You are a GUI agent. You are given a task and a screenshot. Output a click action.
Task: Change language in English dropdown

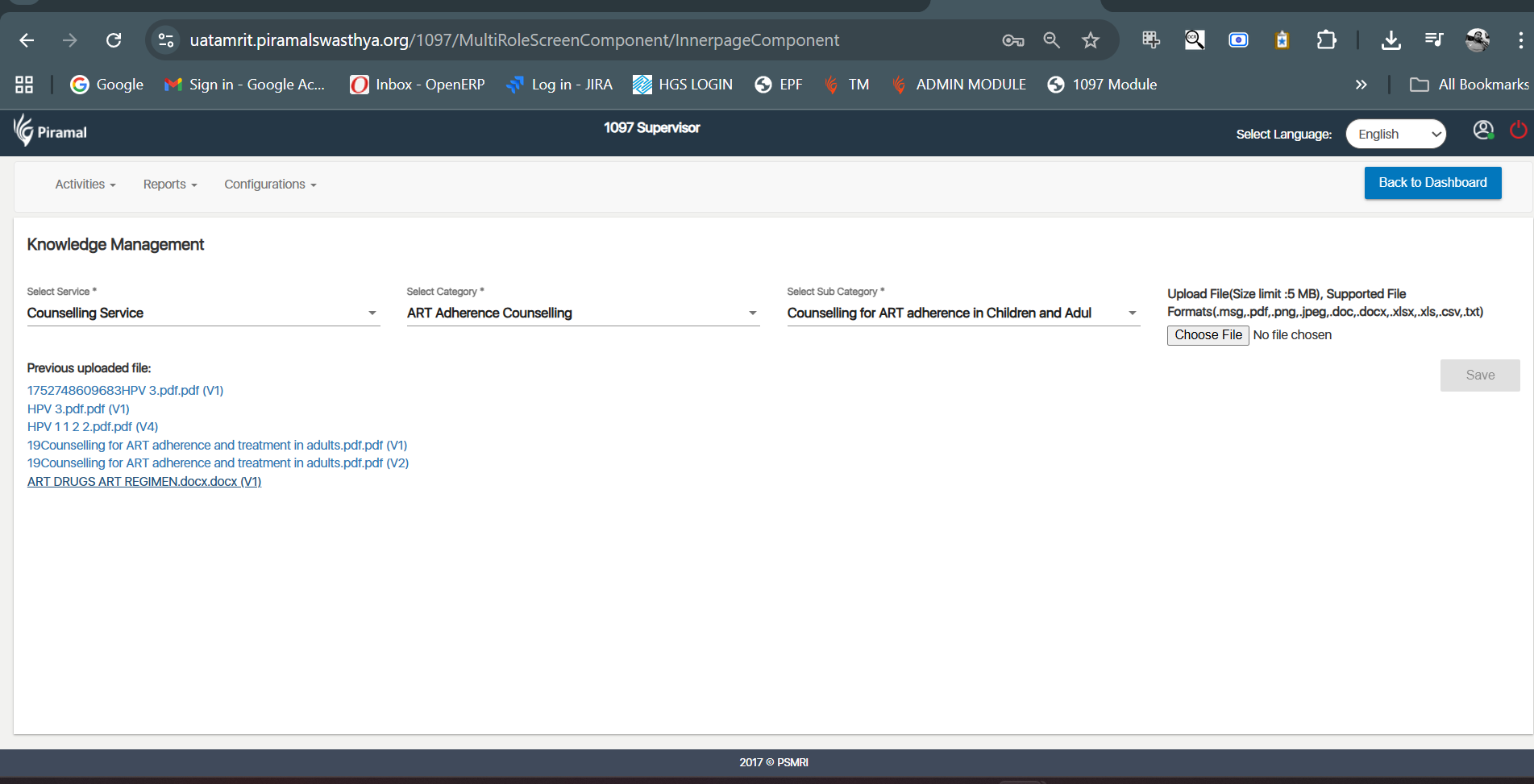[1396, 134]
